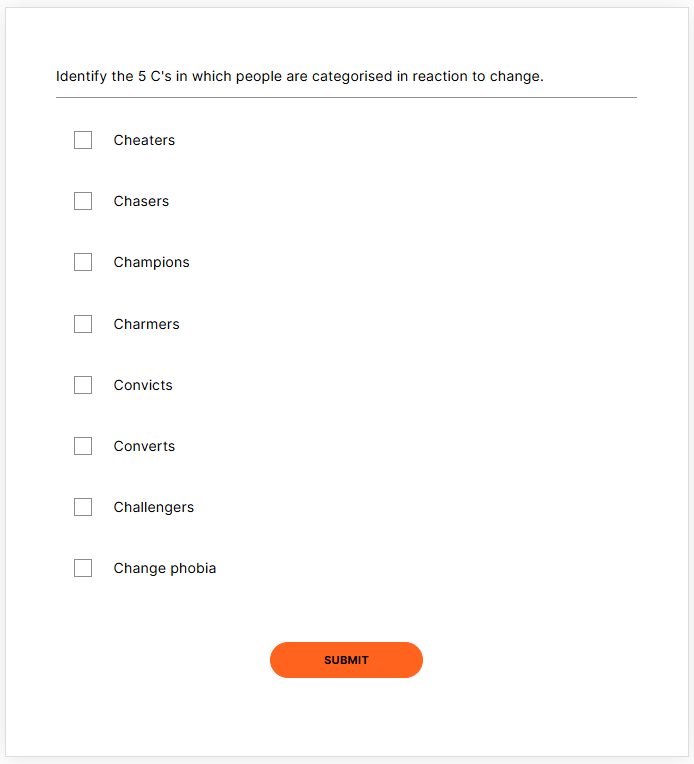
Task: Click the Cheaters option label
Action: (144, 140)
